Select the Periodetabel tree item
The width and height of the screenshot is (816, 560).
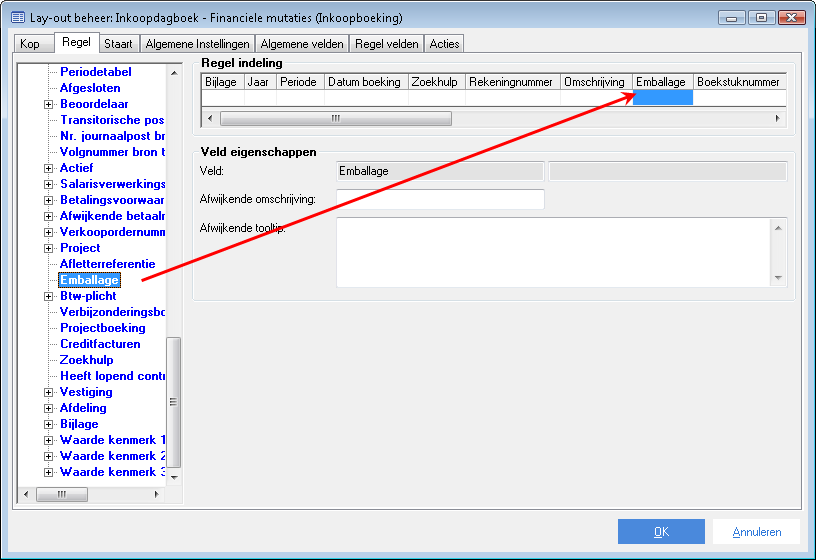96,72
